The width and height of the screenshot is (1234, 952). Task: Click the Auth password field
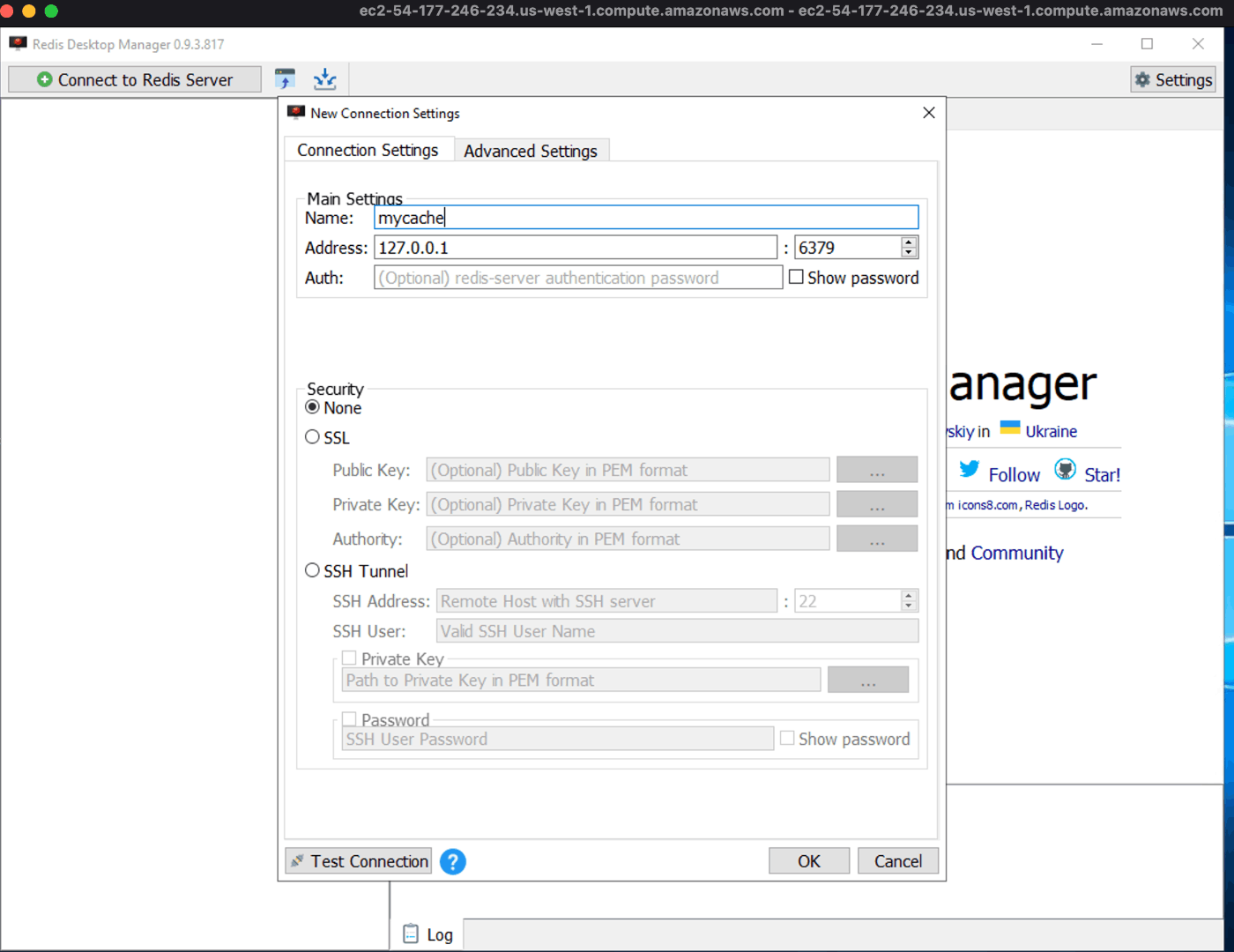tap(578, 278)
